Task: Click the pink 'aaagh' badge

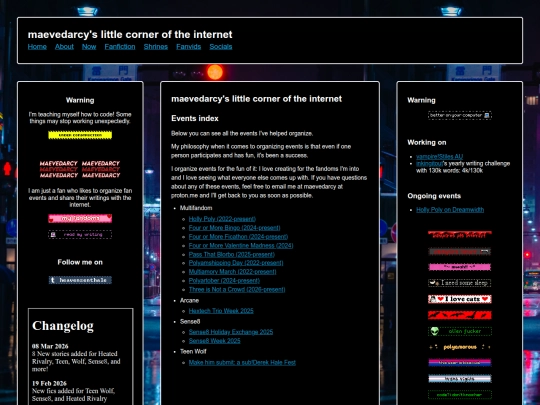Action: pyautogui.click(x=460, y=267)
